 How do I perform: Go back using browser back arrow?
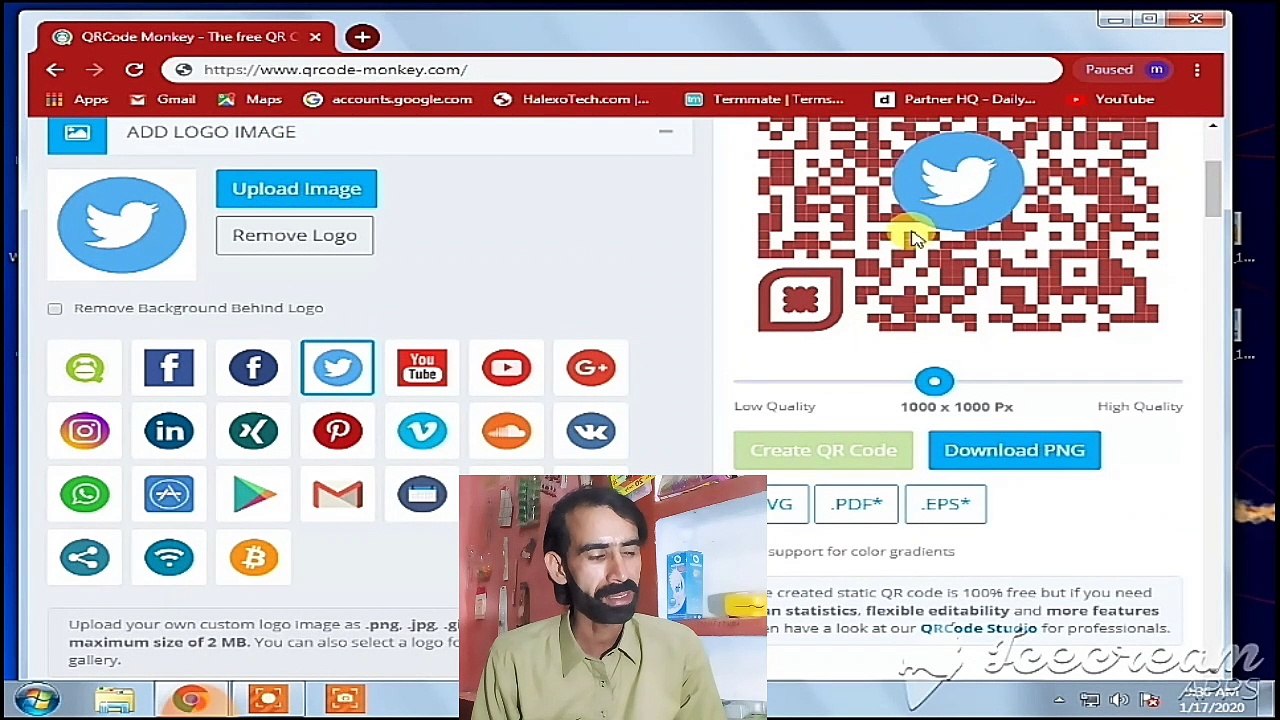point(55,70)
